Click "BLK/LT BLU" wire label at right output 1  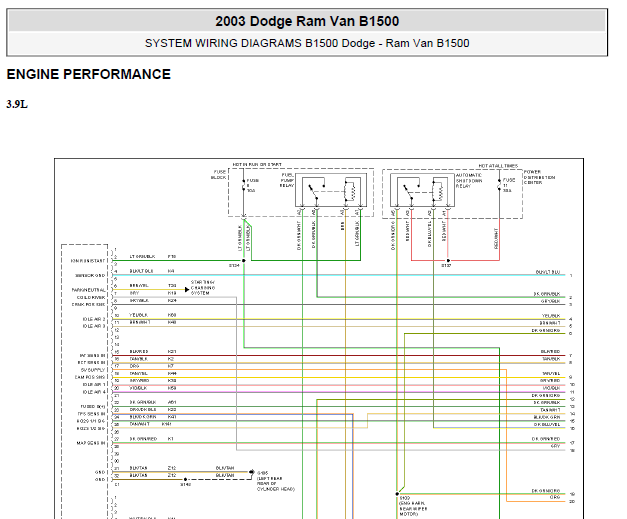548,272
